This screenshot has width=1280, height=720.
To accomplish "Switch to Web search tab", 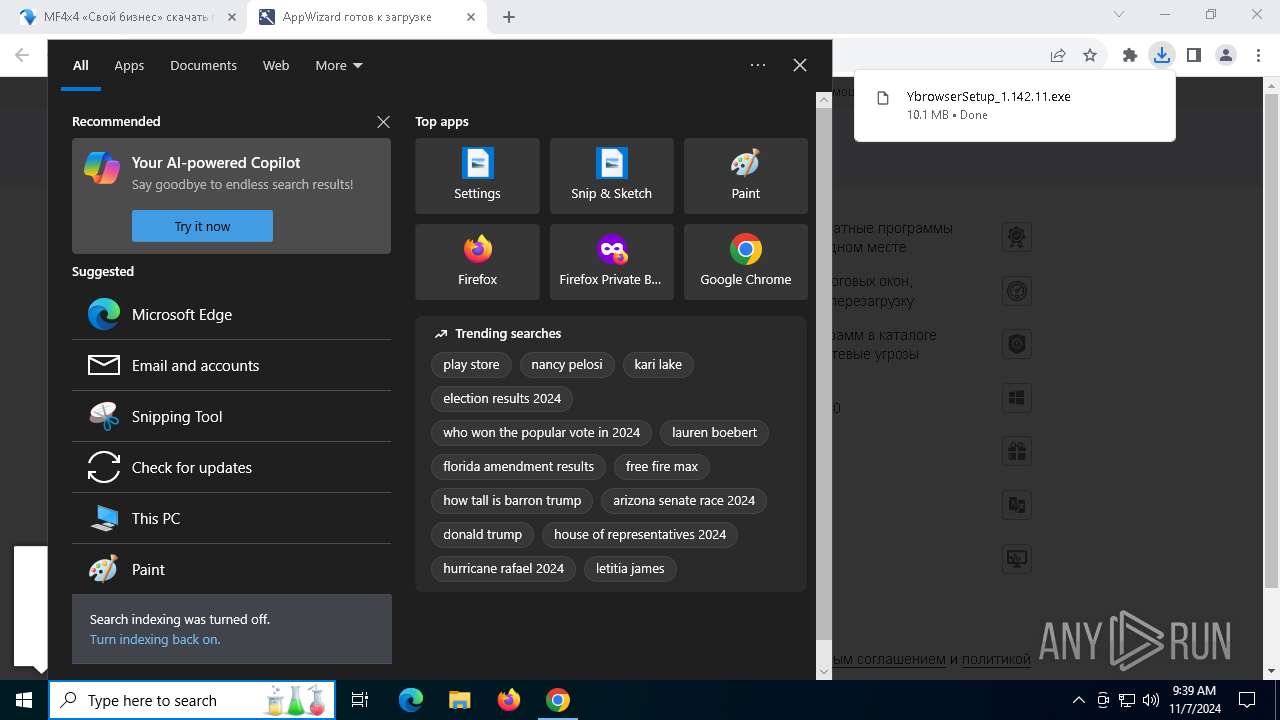I will (276, 65).
